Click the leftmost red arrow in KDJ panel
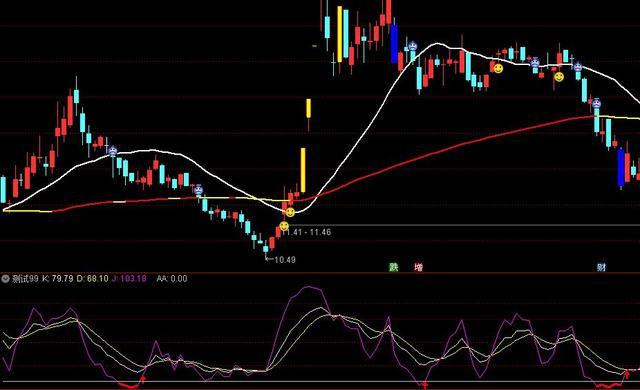Viewport: 640px width, 390px height. click(142, 380)
